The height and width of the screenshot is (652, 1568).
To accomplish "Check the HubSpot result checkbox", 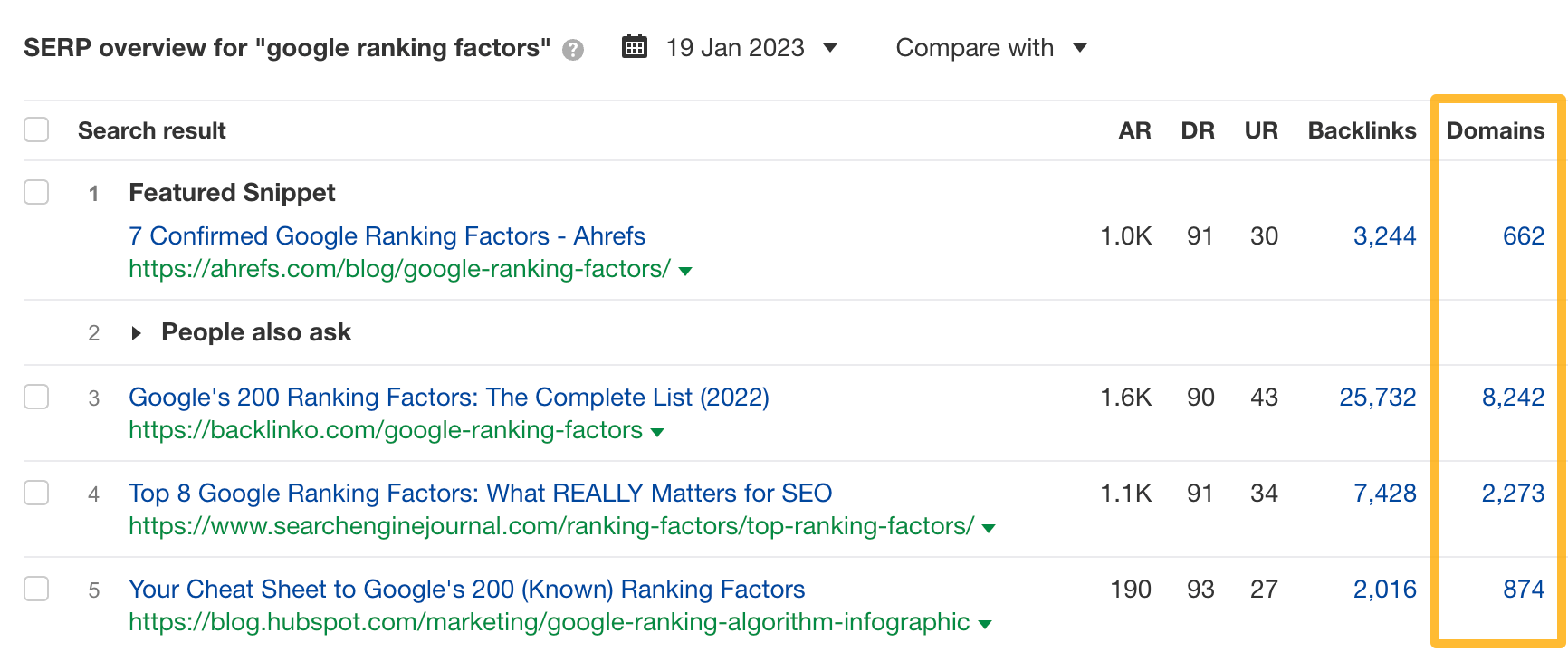I will pyautogui.click(x=36, y=589).
